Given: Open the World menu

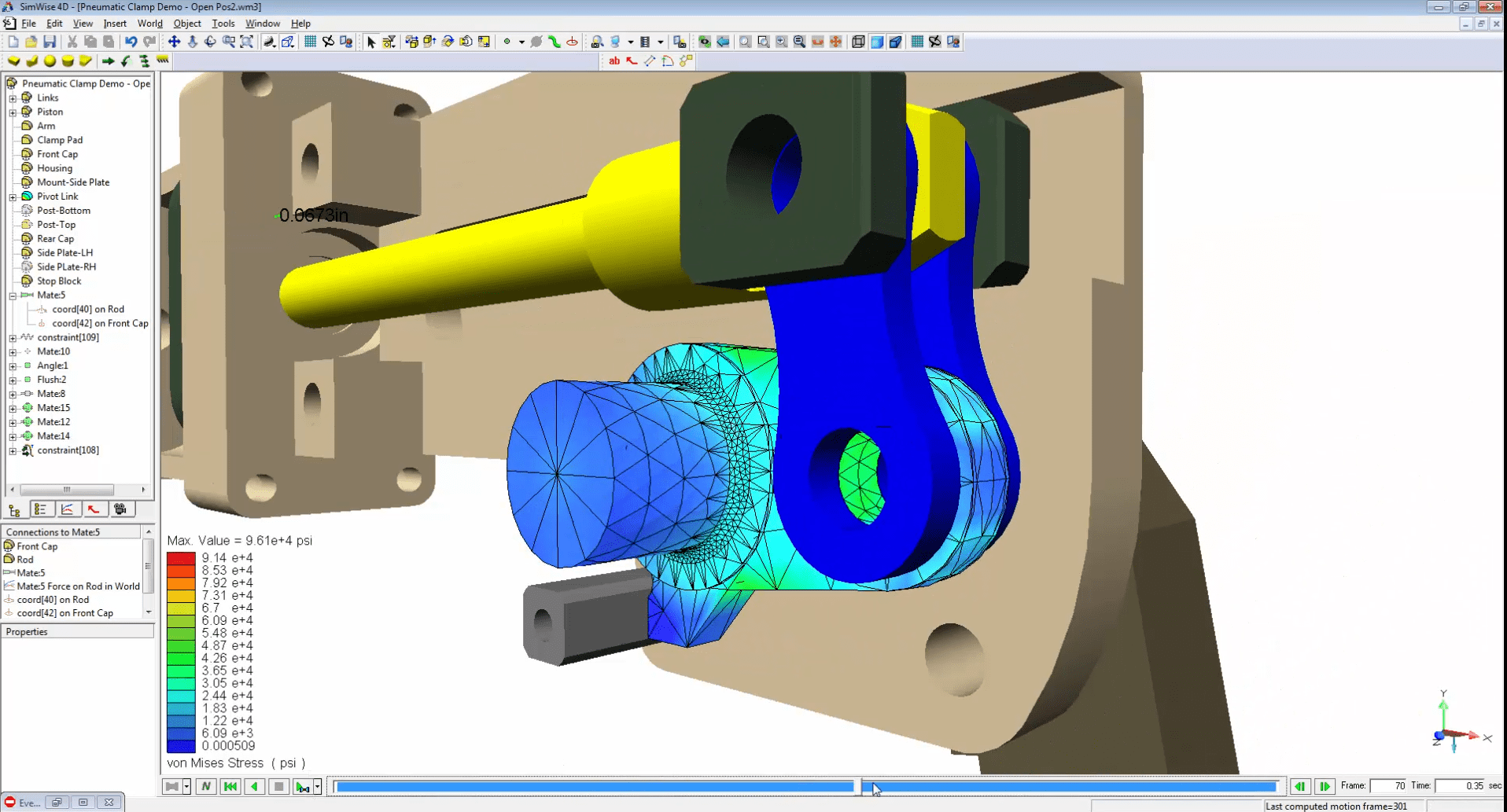Looking at the screenshot, I should [149, 24].
